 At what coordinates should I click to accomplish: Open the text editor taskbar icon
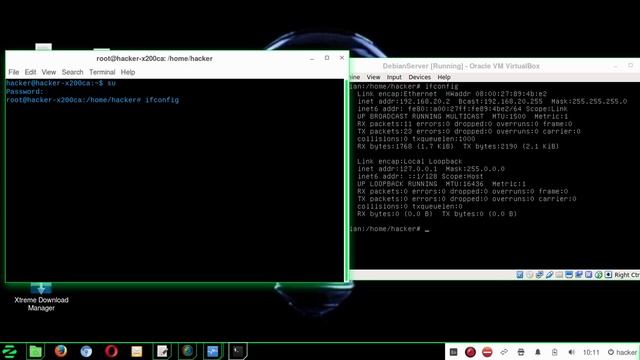click(162, 351)
